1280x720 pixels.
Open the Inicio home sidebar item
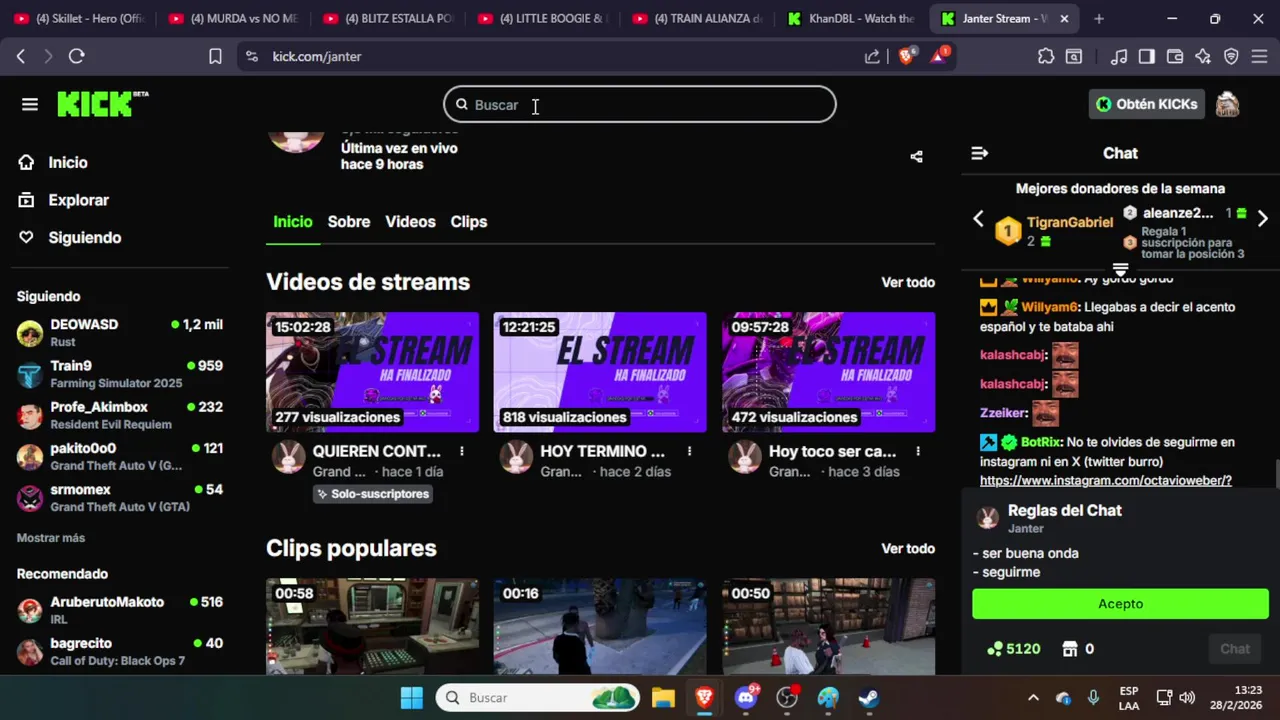(68, 162)
